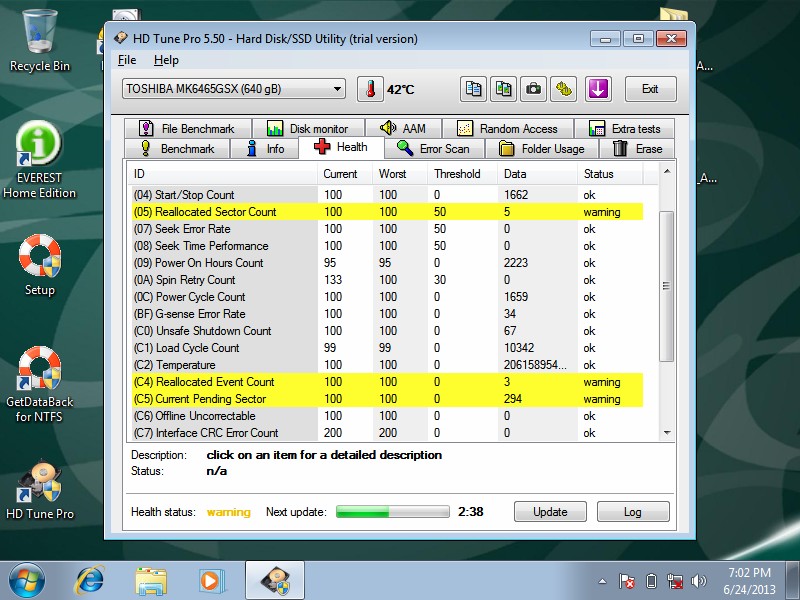Click the copy screenshot to clipboard icon
This screenshot has height=600, width=800.
[x=504, y=89]
